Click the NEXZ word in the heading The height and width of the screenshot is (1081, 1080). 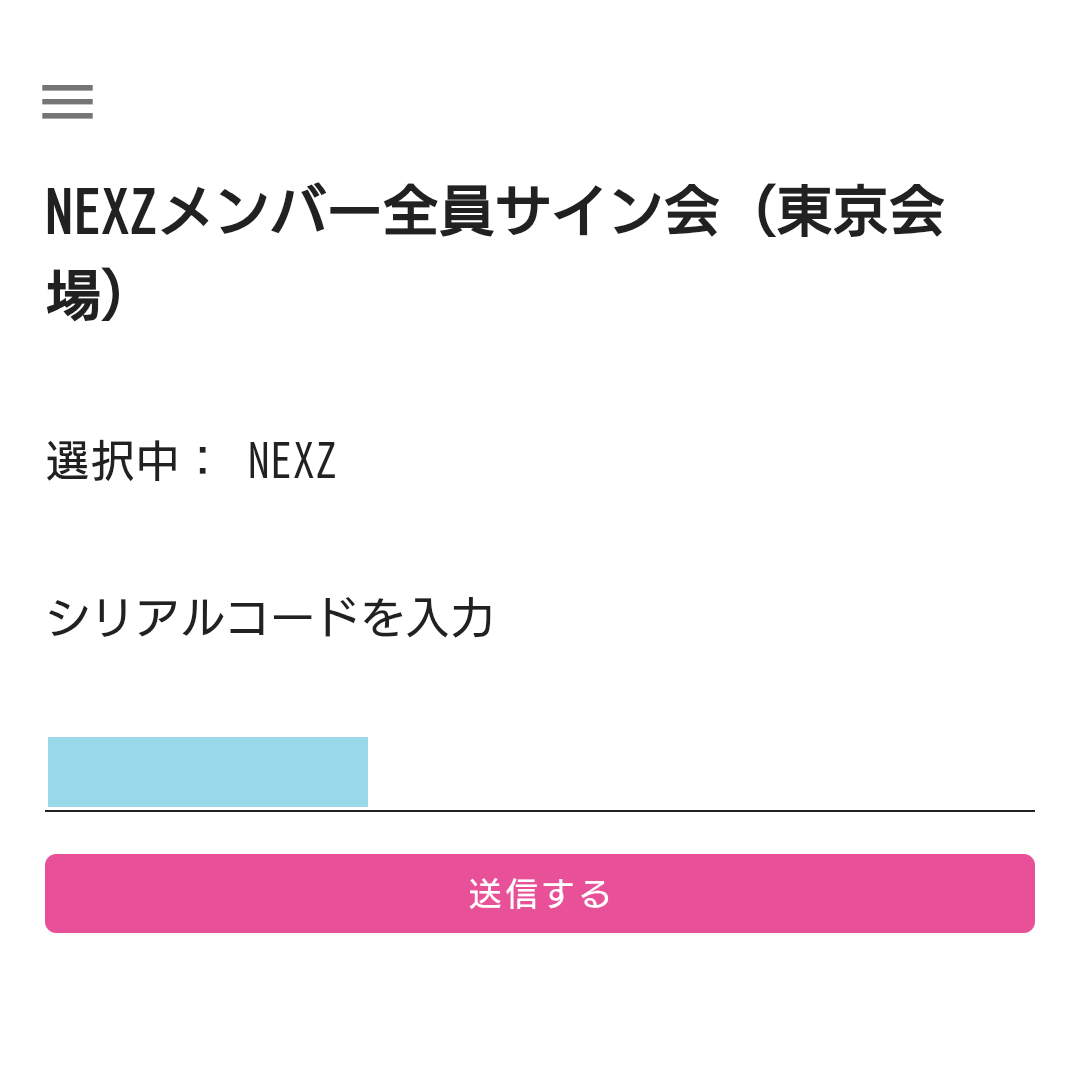coord(101,212)
